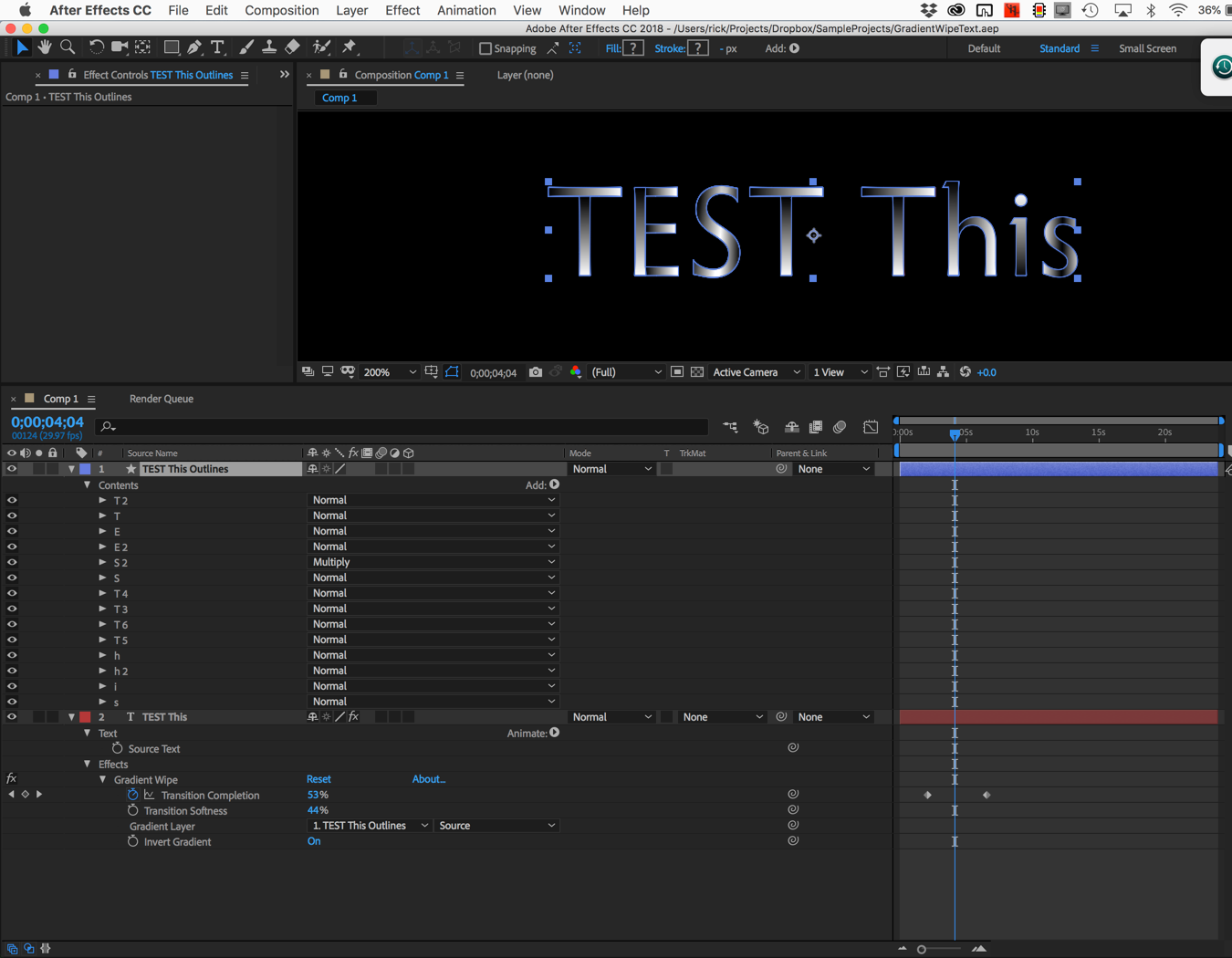Select the Zoom magnifier tool

(x=68, y=47)
